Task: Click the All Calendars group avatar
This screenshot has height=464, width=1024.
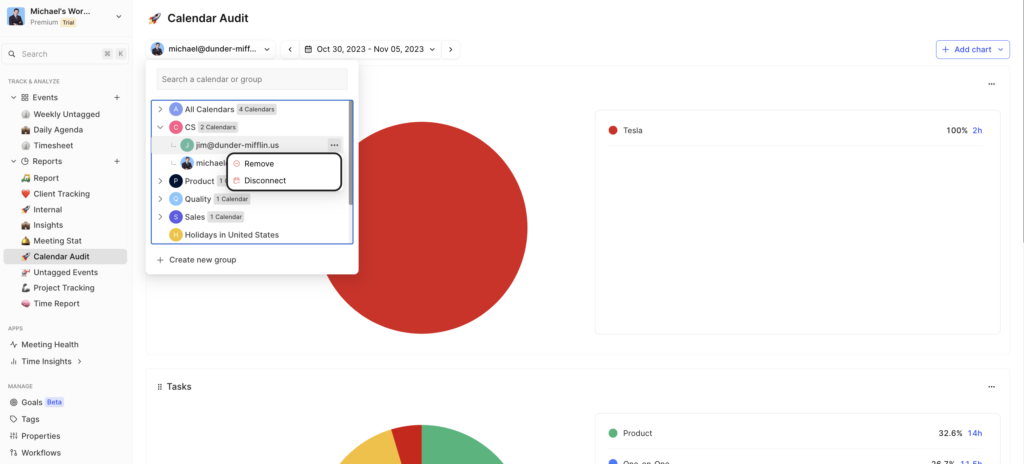Action: click(x=176, y=109)
